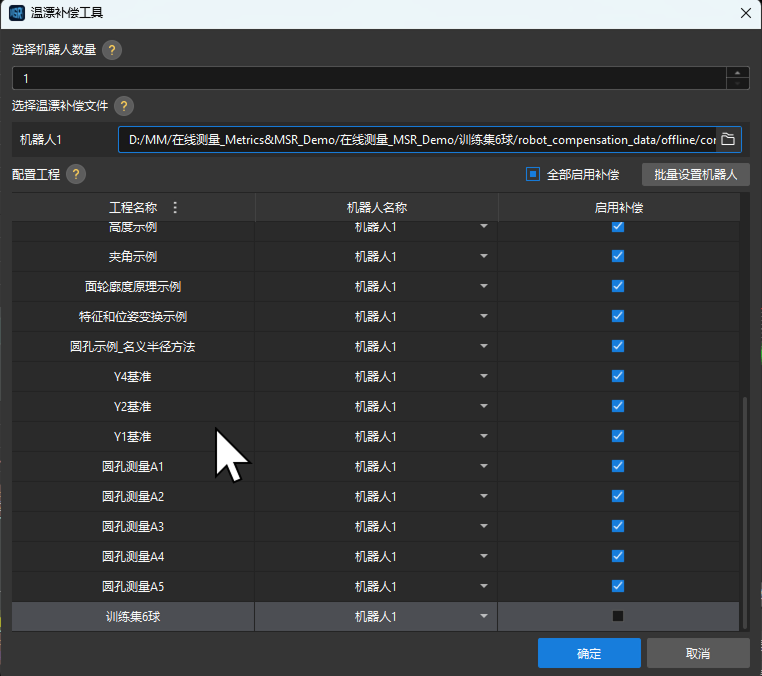Decrease robot count with down arrow
This screenshot has height=676, width=762.
[x=738, y=83]
